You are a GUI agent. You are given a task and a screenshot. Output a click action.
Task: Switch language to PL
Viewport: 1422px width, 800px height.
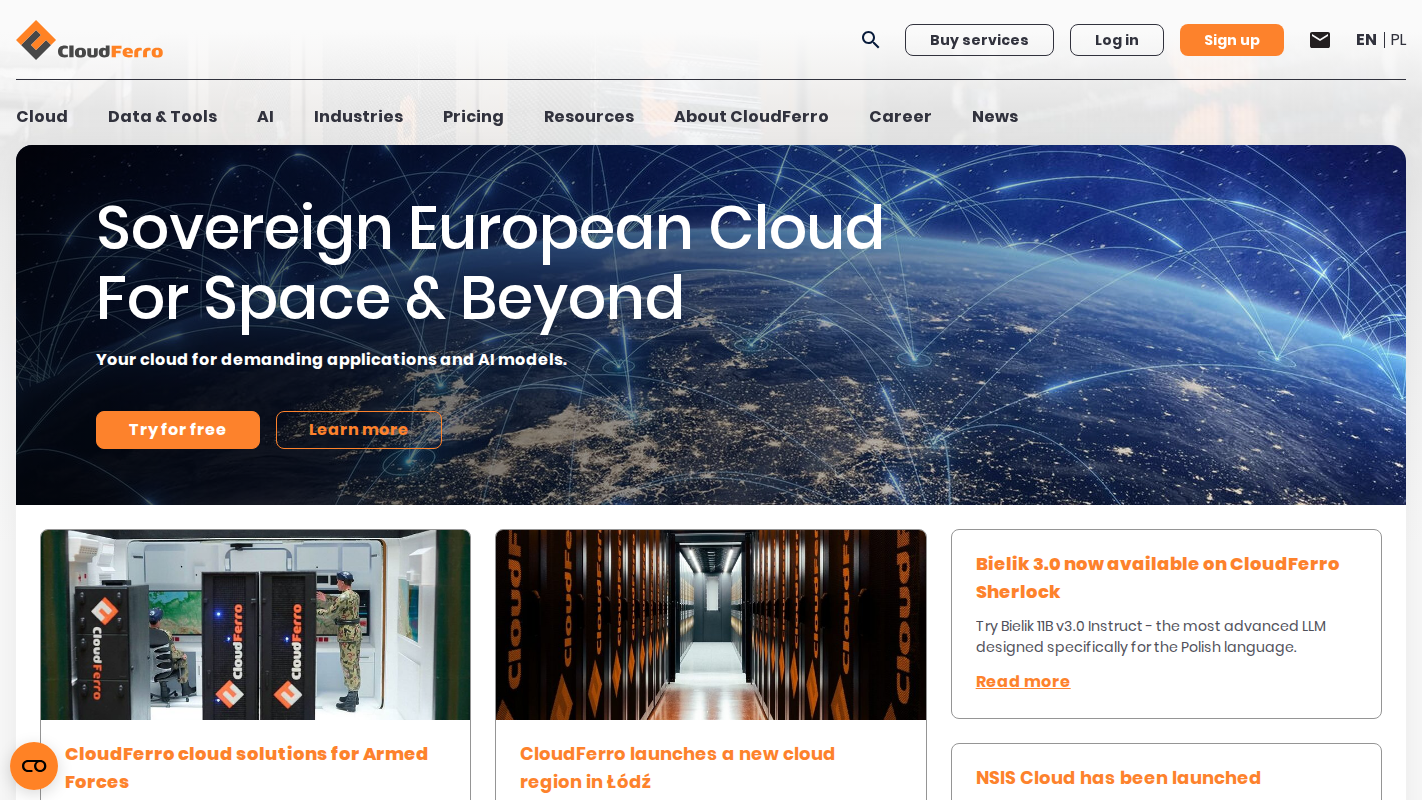(1398, 40)
